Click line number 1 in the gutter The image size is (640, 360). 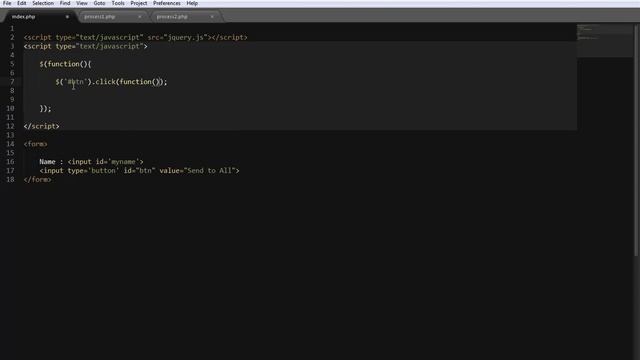pos(12,29)
